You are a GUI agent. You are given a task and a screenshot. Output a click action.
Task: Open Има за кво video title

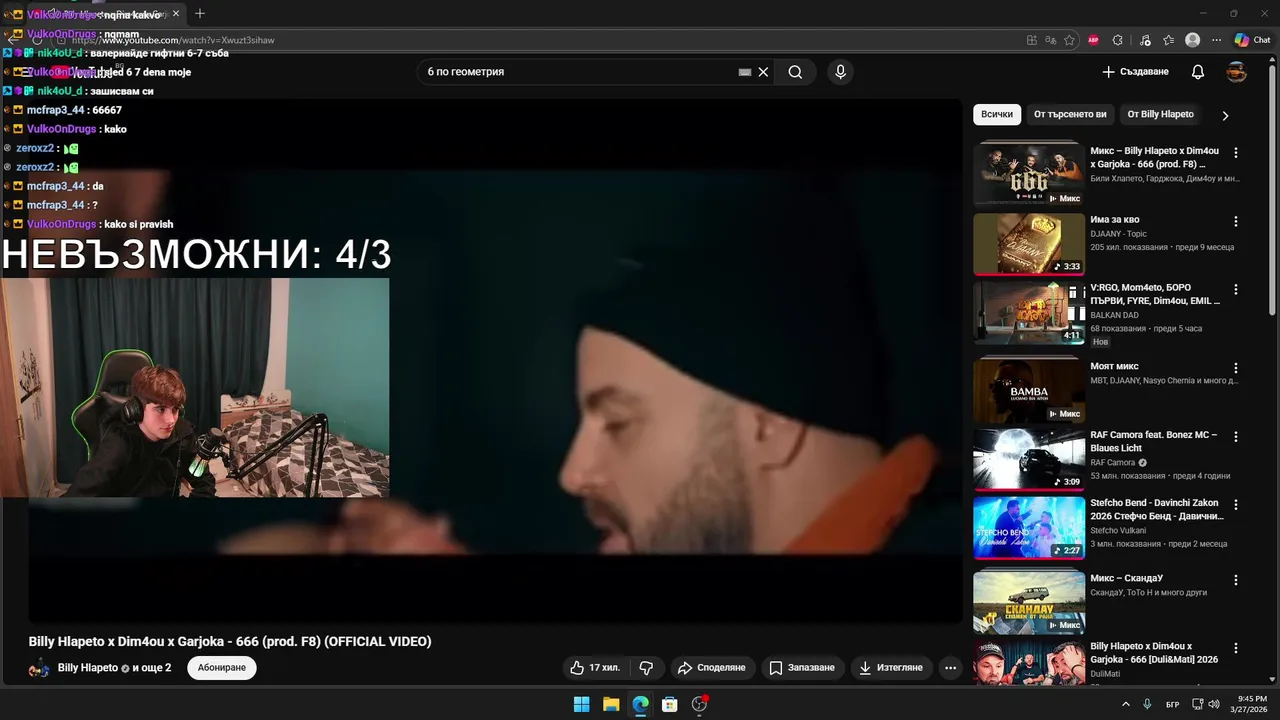click(1114, 220)
